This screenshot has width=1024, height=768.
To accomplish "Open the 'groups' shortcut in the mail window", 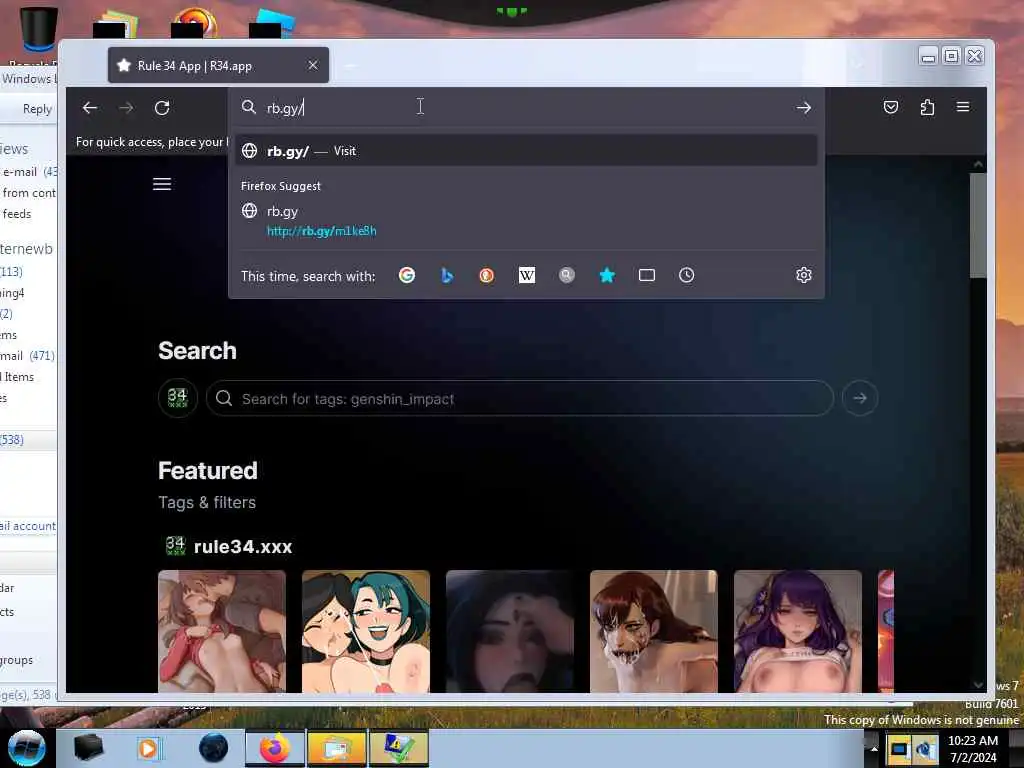I will 16,660.
